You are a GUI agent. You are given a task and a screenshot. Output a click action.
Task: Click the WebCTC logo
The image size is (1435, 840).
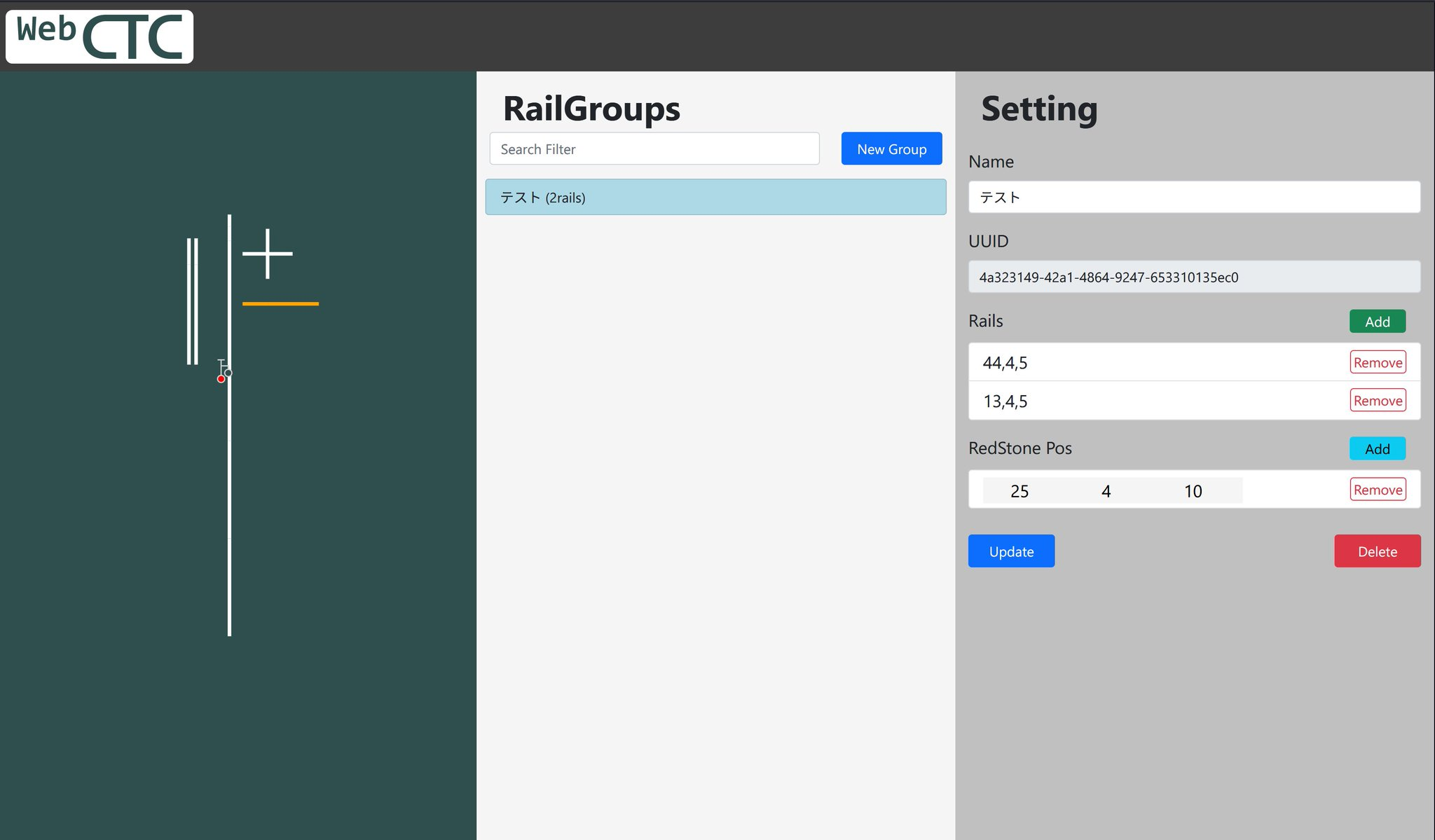click(99, 36)
